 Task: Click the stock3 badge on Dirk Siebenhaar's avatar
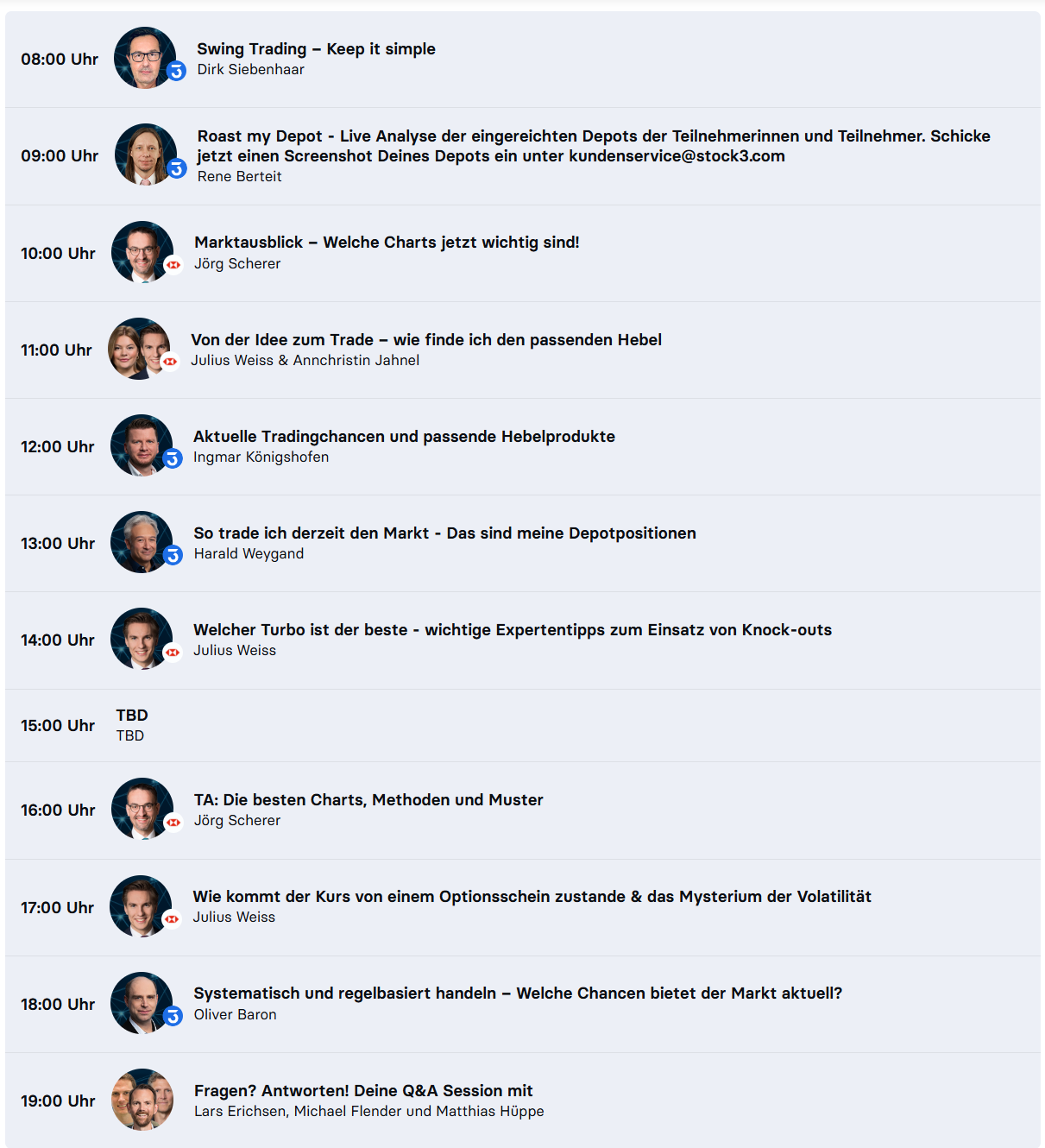pyautogui.click(x=176, y=72)
